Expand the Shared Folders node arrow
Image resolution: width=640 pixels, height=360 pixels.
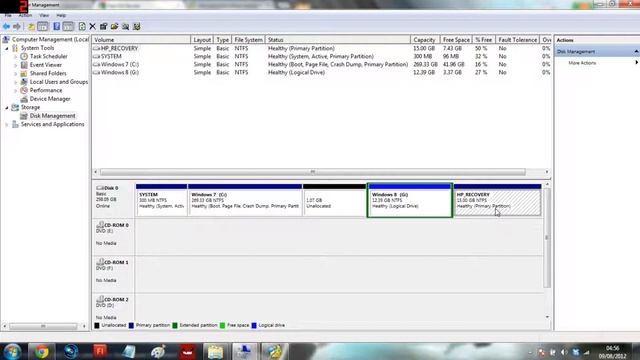pos(16,74)
